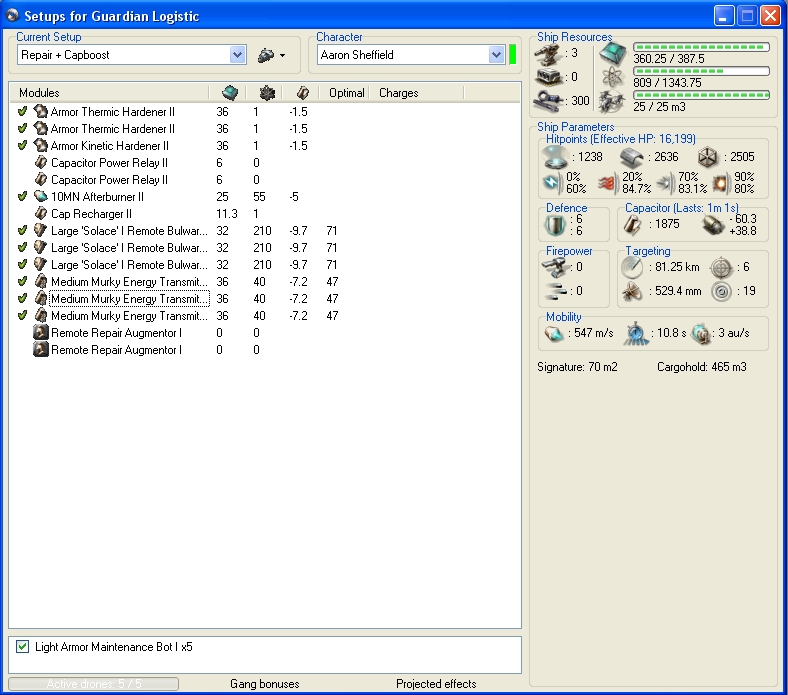
Task: Click the capacitor capacity icon showing 1875
Action: [x=632, y=225]
